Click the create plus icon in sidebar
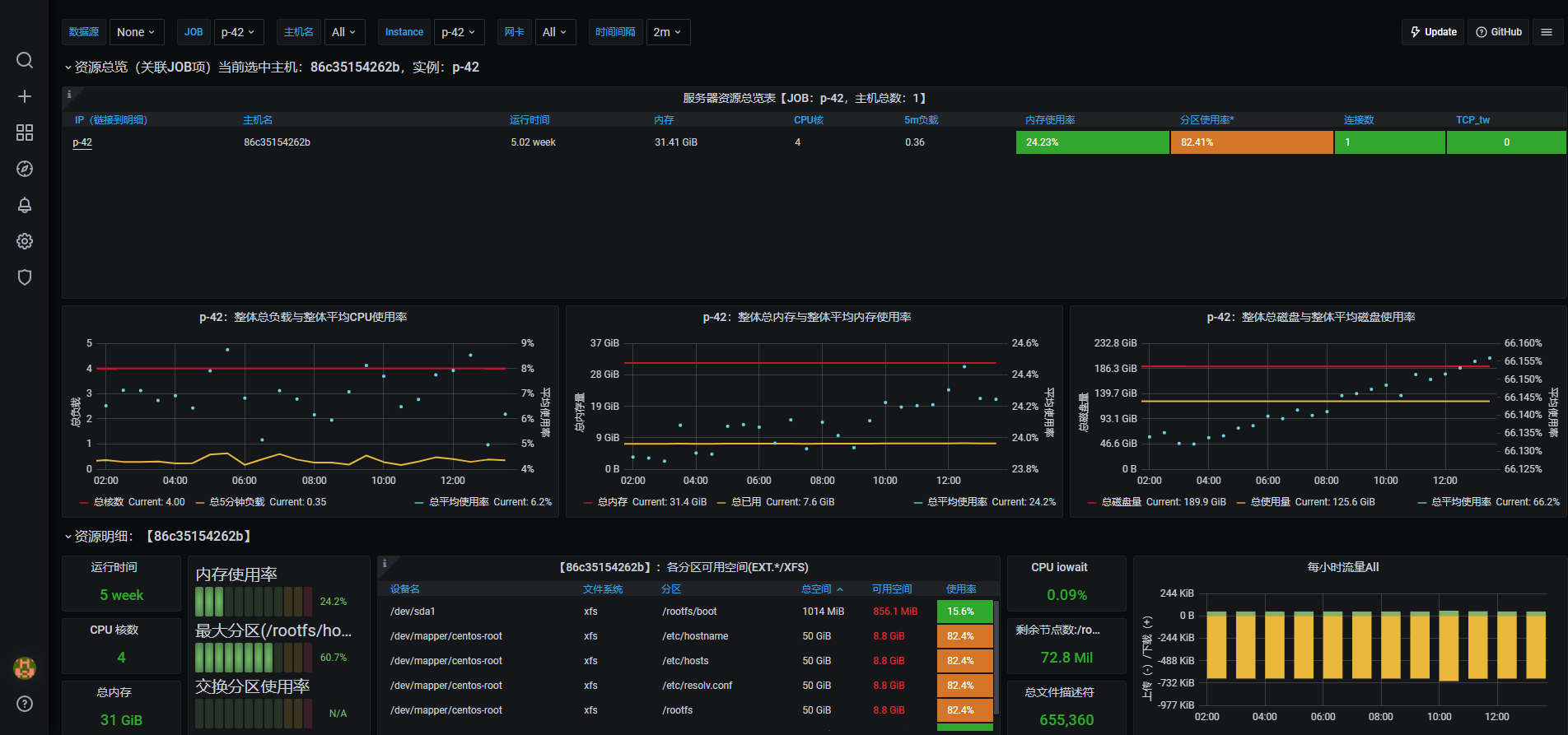 click(25, 96)
